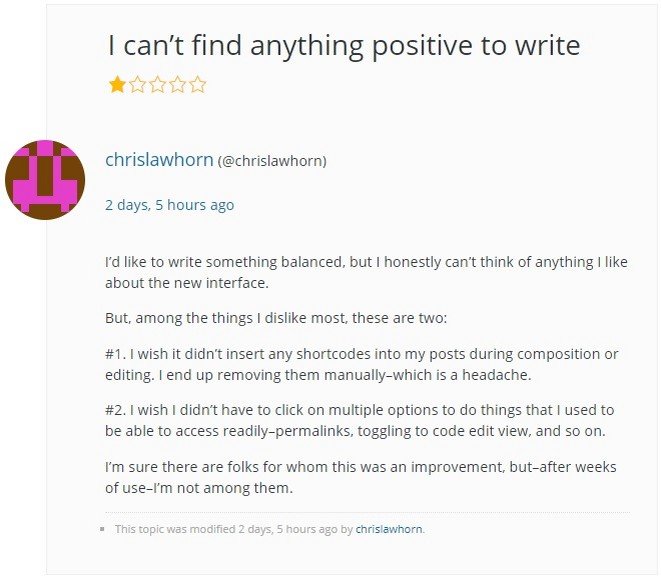Click the review title heading
This screenshot has width=661, height=578.
pos(344,45)
